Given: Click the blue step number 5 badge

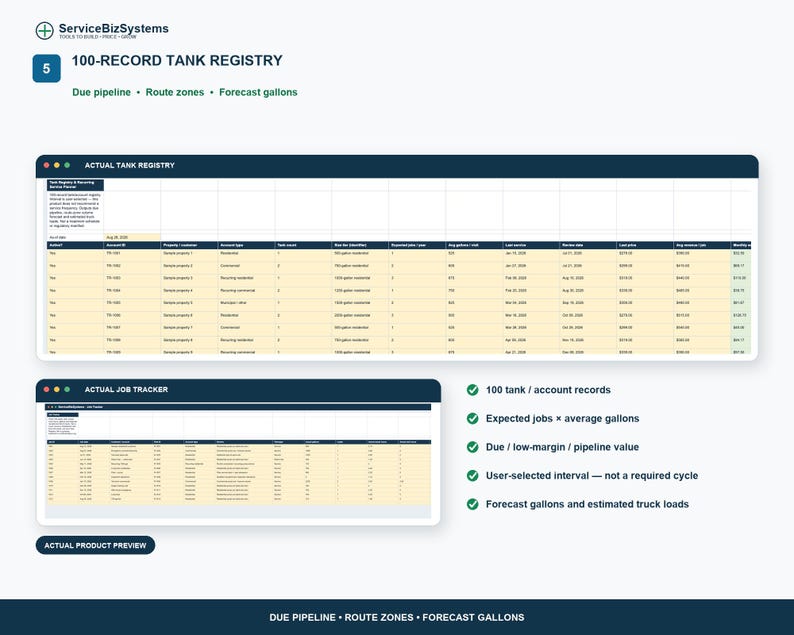Looking at the screenshot, I should [47, 68].
